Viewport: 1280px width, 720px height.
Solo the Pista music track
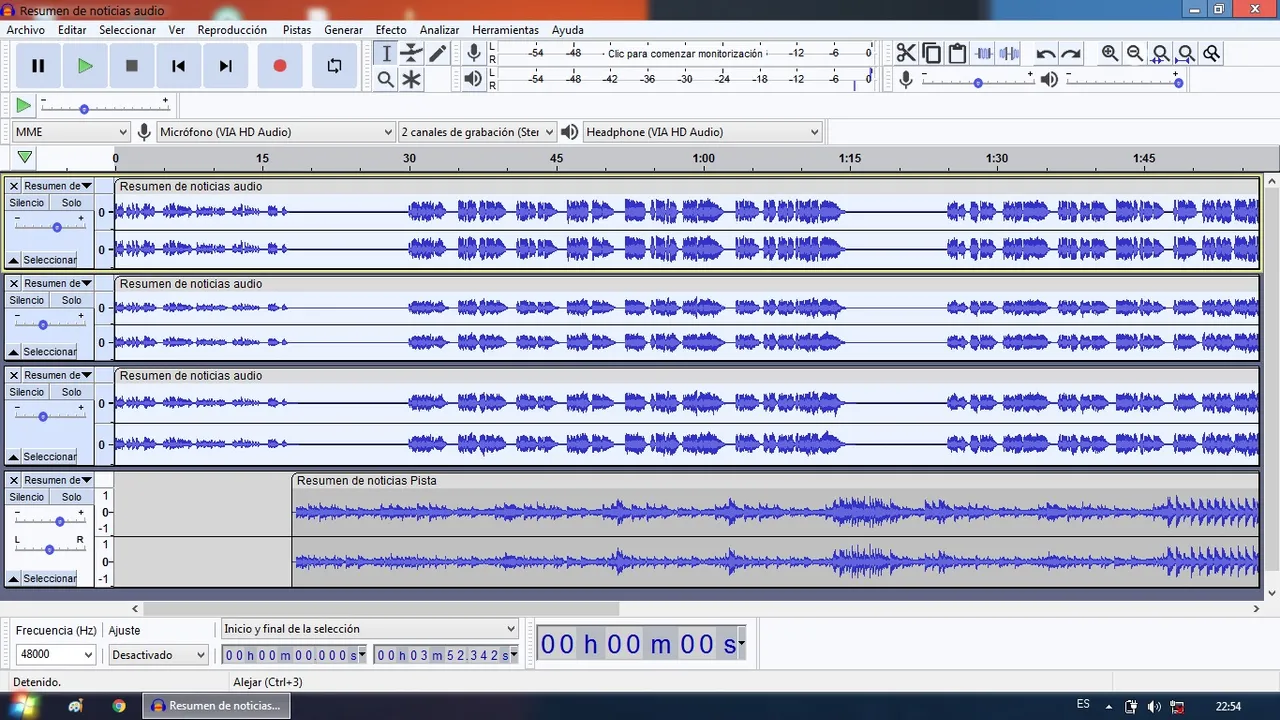click(x=71, y=497)
